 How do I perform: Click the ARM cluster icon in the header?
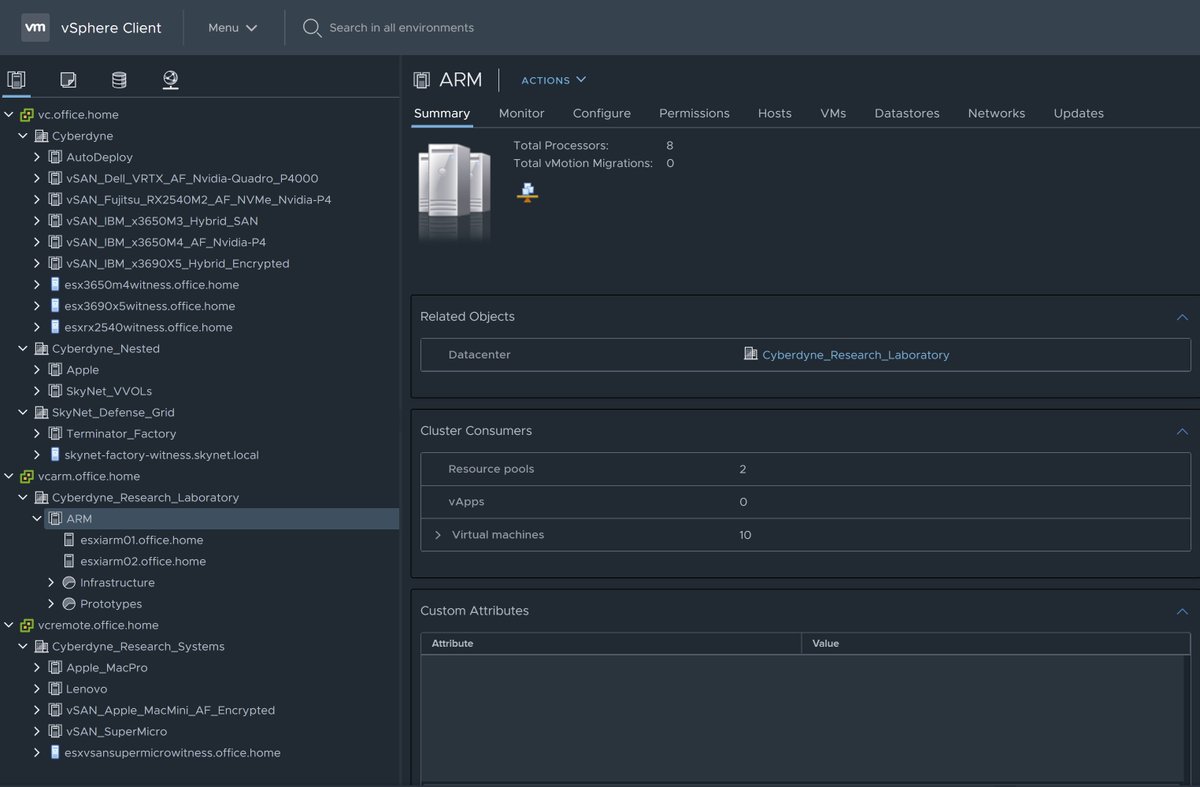click(x=422, y=80)
